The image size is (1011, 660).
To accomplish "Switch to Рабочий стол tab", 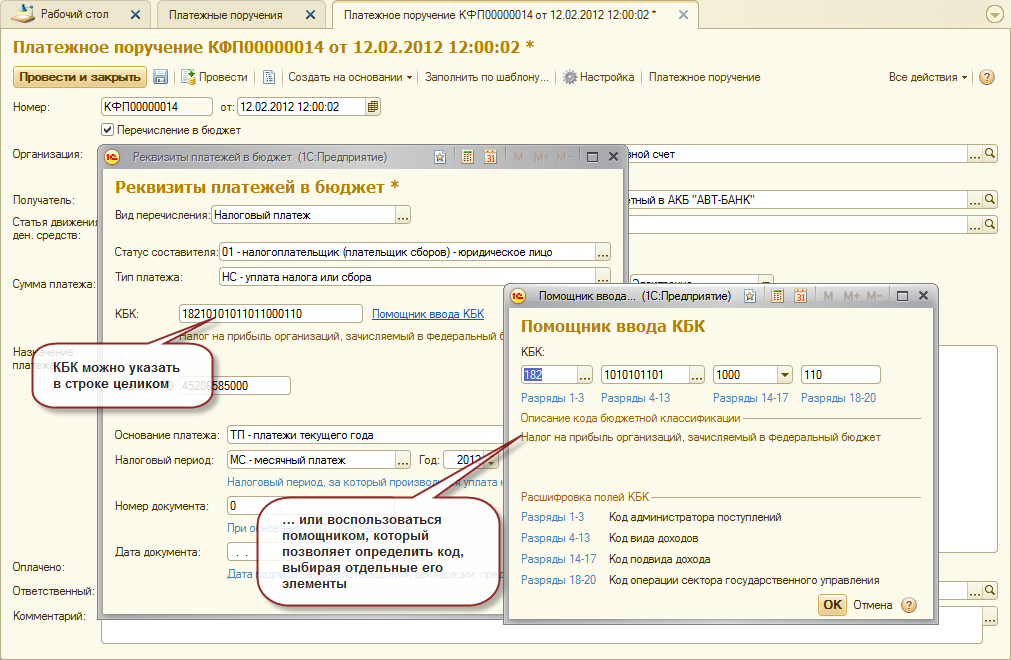I will tap(75, 14).
